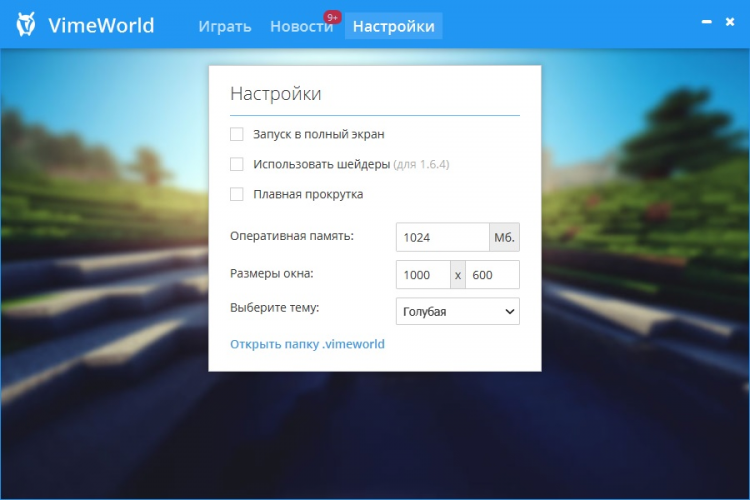Close the VimeWorld launcher window
The width and height of the screenshot is (750, 500).
click(730, 22)
